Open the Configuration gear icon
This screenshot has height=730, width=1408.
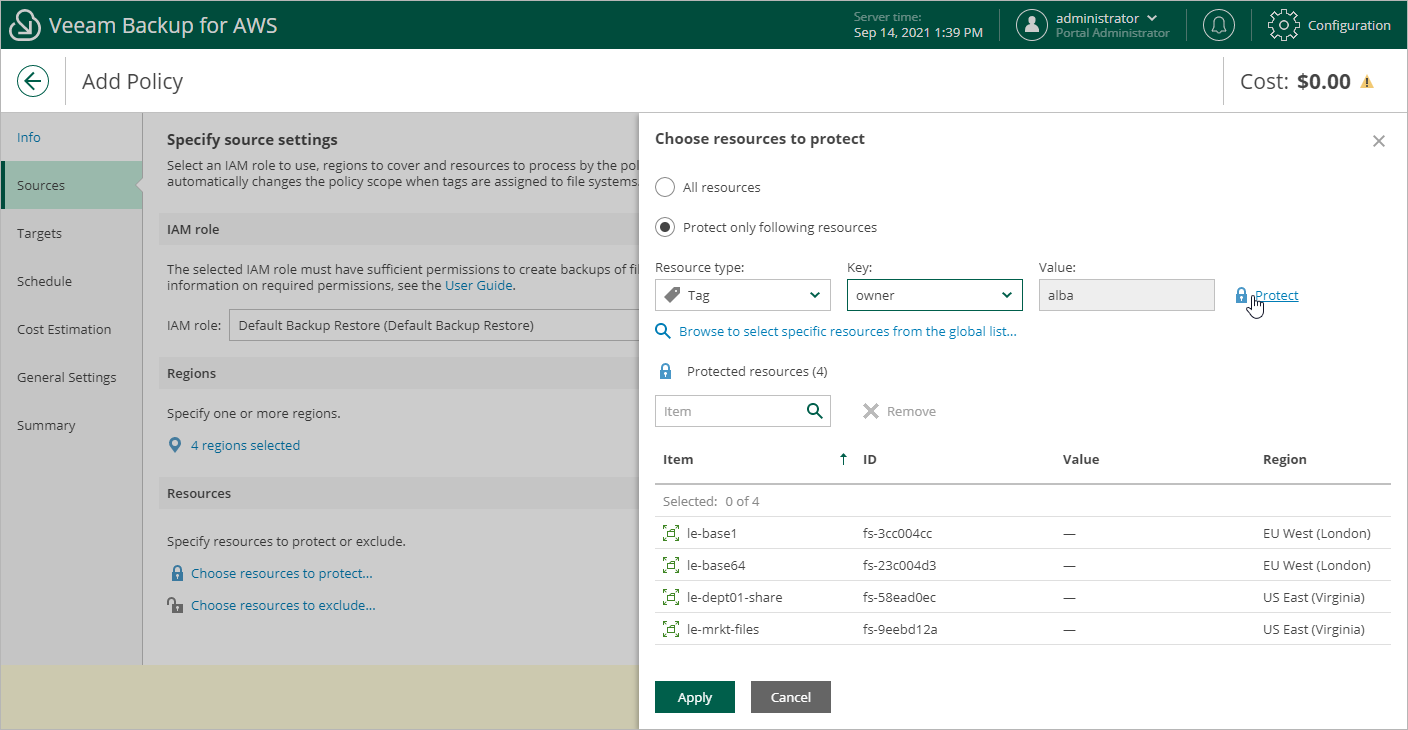pyautogui.click(x=1283, y=25)
